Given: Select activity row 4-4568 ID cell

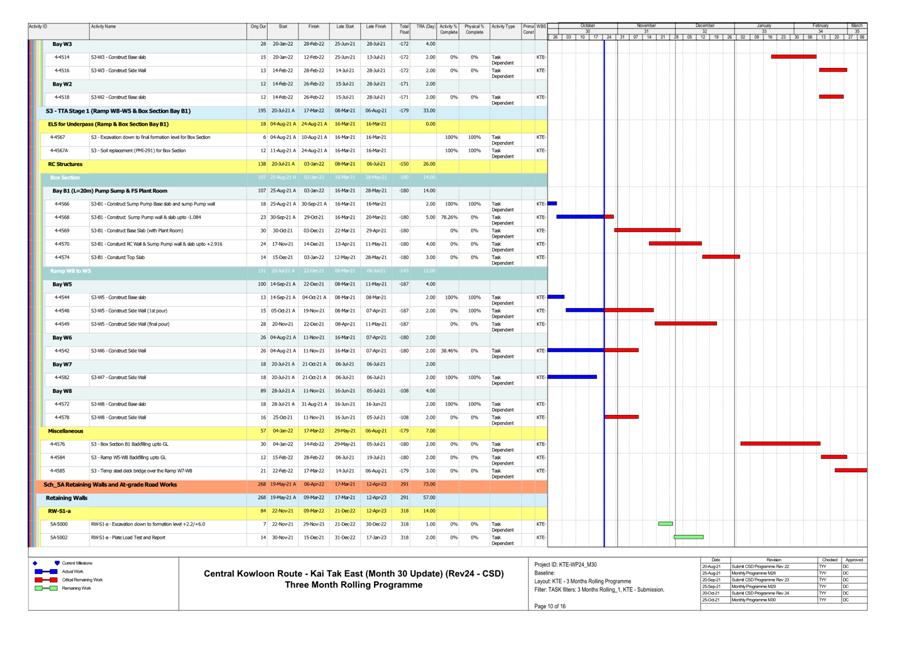Looking at the screenshot, I should [x=62, y=217].
